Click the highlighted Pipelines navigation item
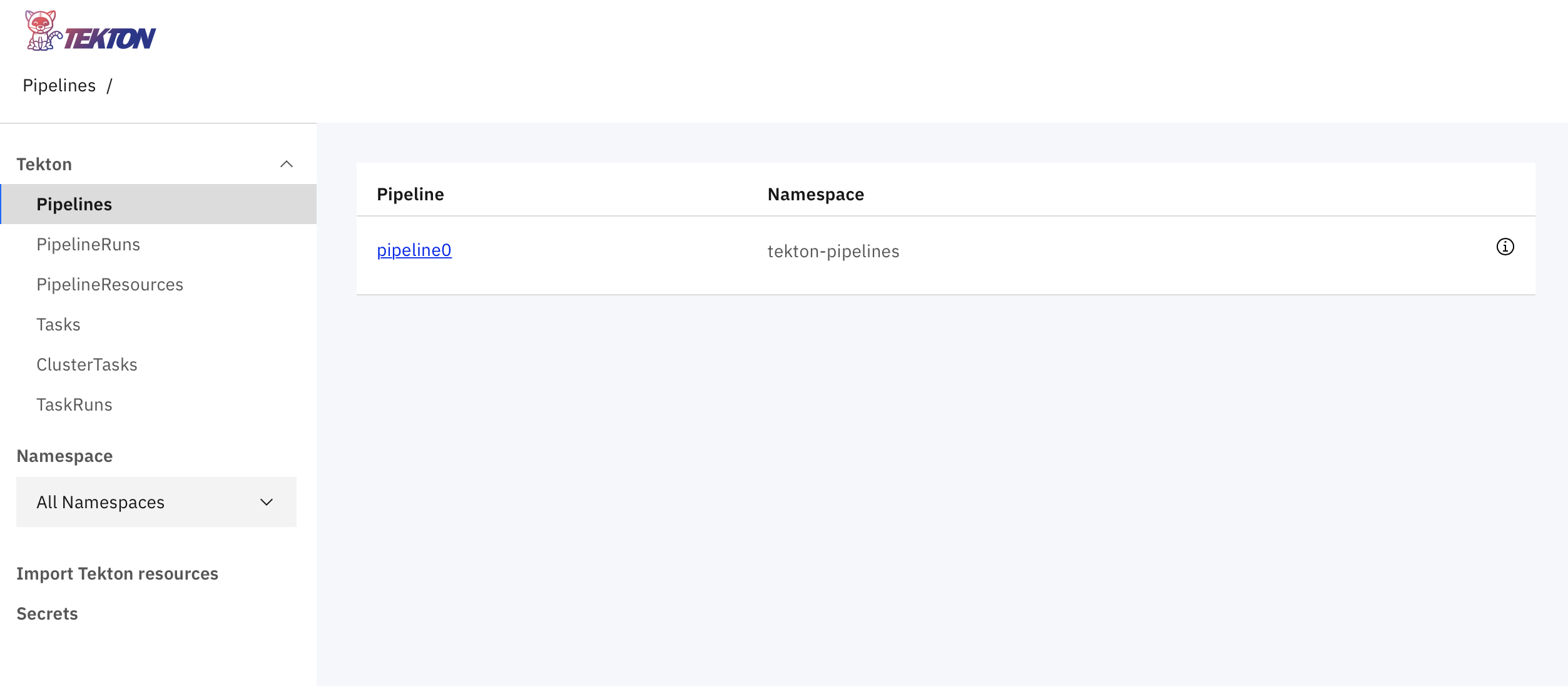 pos(74,203)
